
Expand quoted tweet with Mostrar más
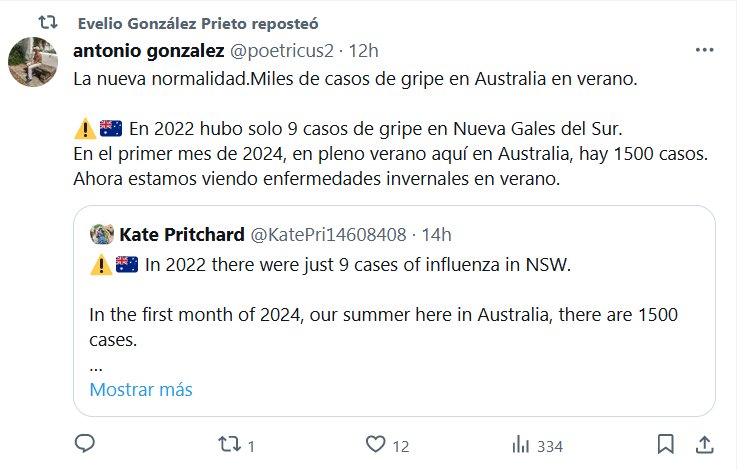pyautogui.click(x=141, y=389)
